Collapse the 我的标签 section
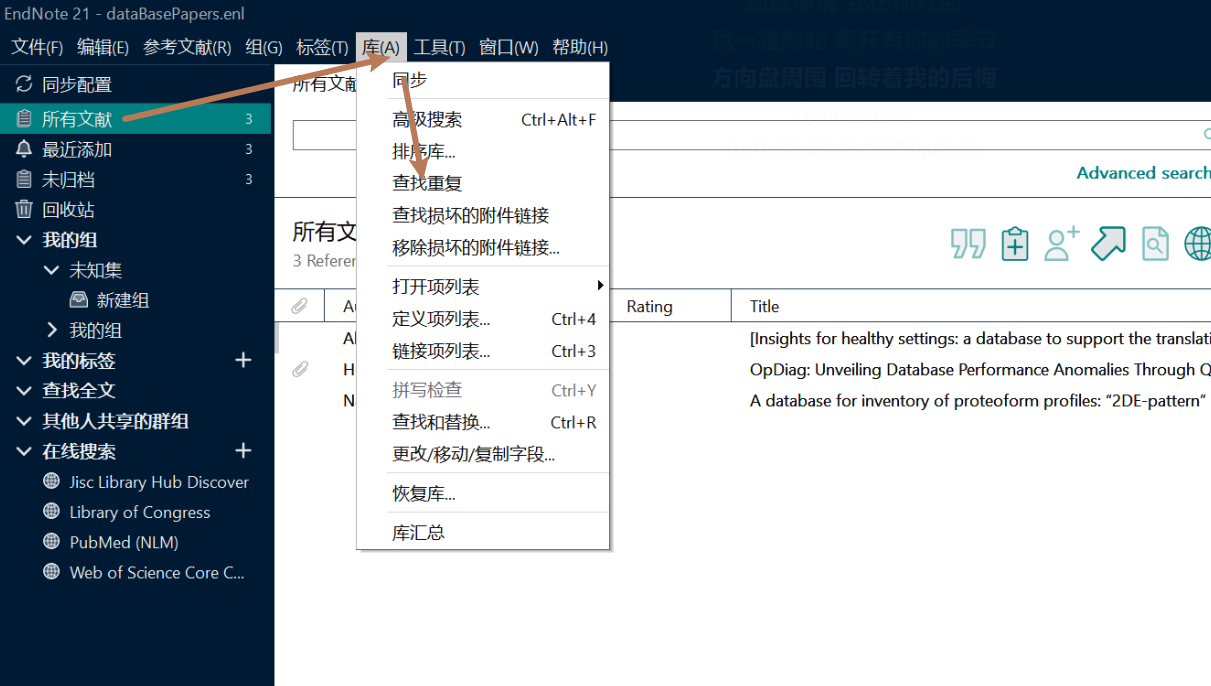This screenshot has width=1211, height=686. 25,361
